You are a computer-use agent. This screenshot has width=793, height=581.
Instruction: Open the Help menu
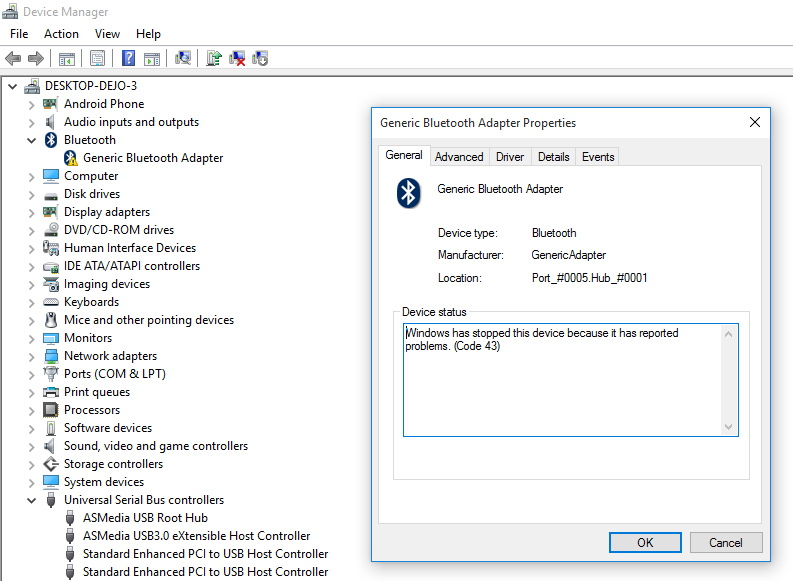pos(148,34)
